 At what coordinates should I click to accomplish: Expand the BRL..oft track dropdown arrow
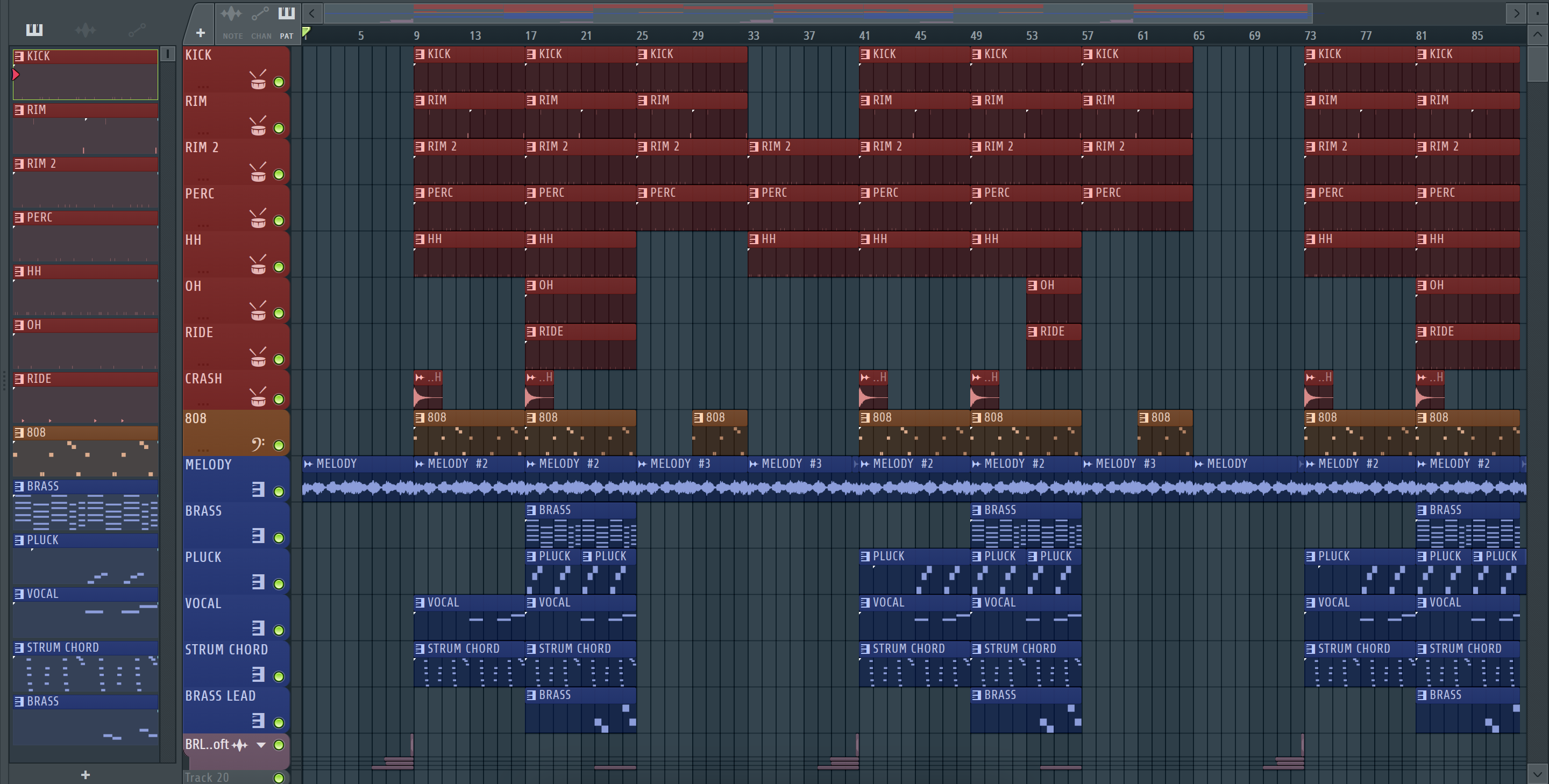pyautogui.click(x=261, y=745)
